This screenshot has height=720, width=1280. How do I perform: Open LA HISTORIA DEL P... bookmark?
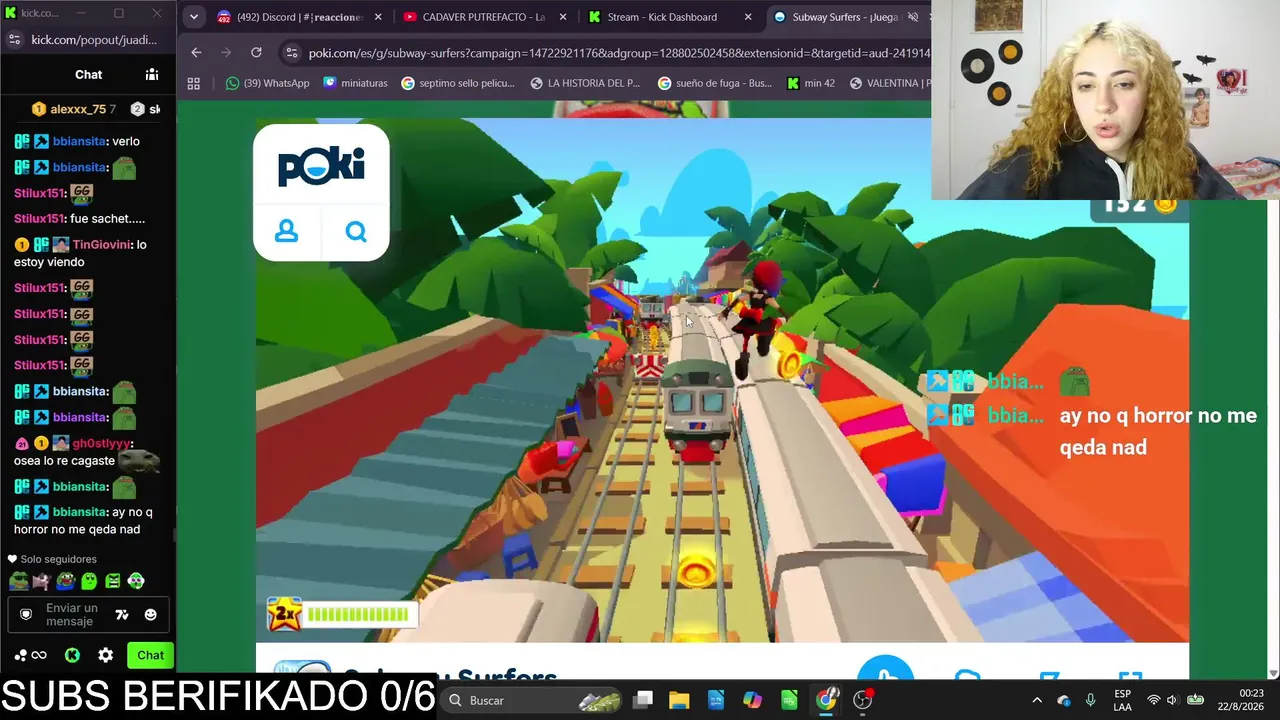pos(585,83)
